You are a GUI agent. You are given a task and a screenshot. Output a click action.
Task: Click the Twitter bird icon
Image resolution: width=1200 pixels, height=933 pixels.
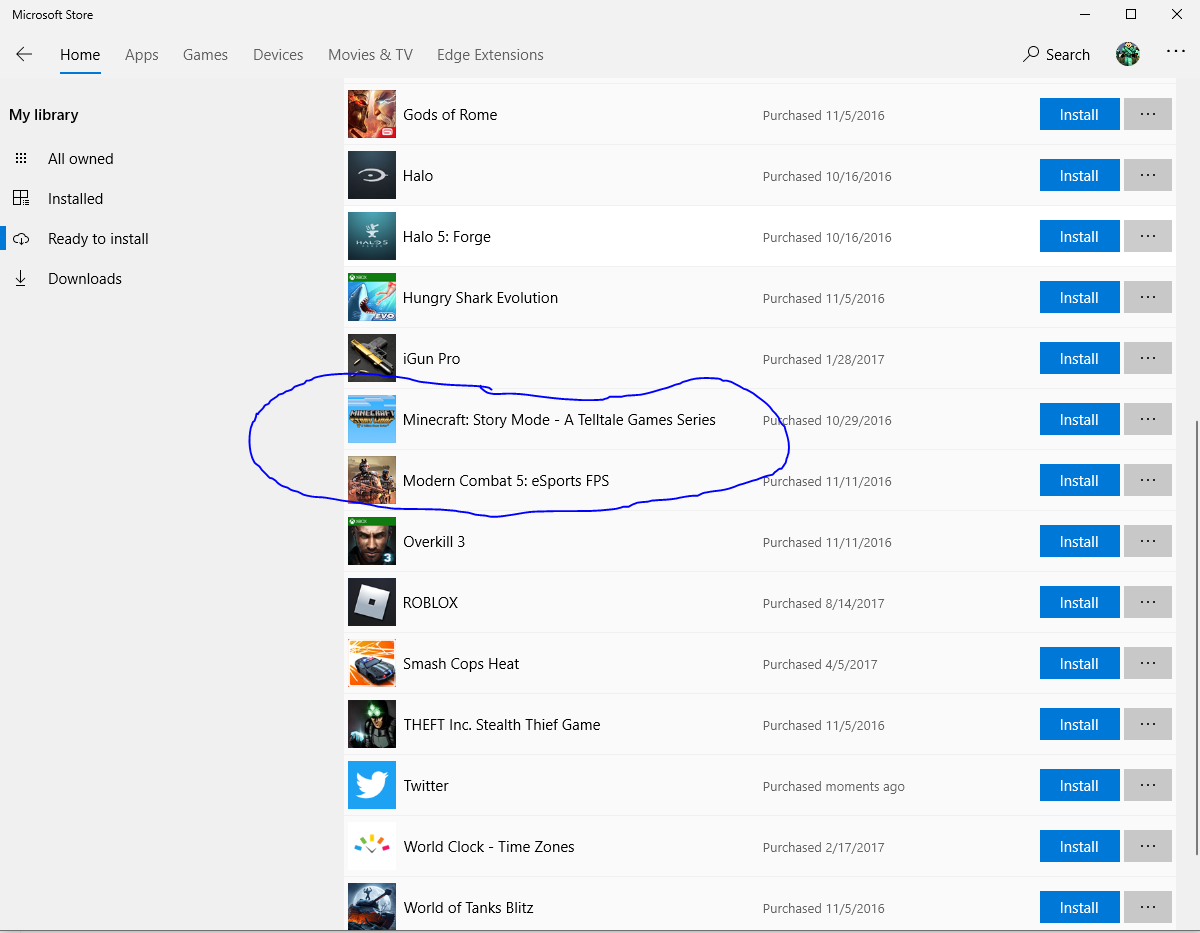coord(372,785)
